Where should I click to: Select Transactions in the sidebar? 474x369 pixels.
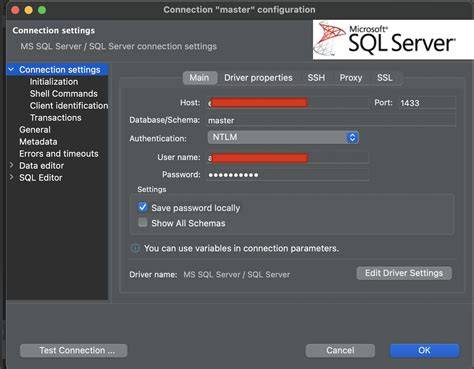tap(56, 118)
